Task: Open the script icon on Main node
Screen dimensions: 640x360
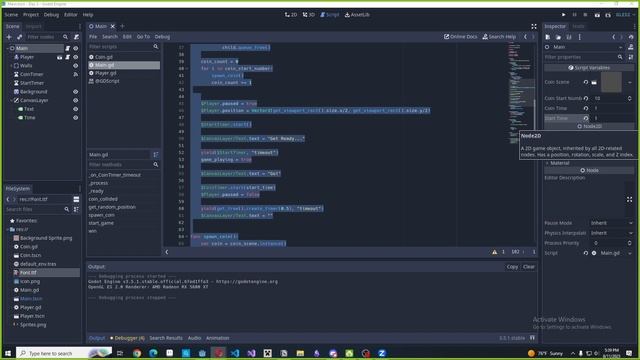Action: click(x=68, y=48)
